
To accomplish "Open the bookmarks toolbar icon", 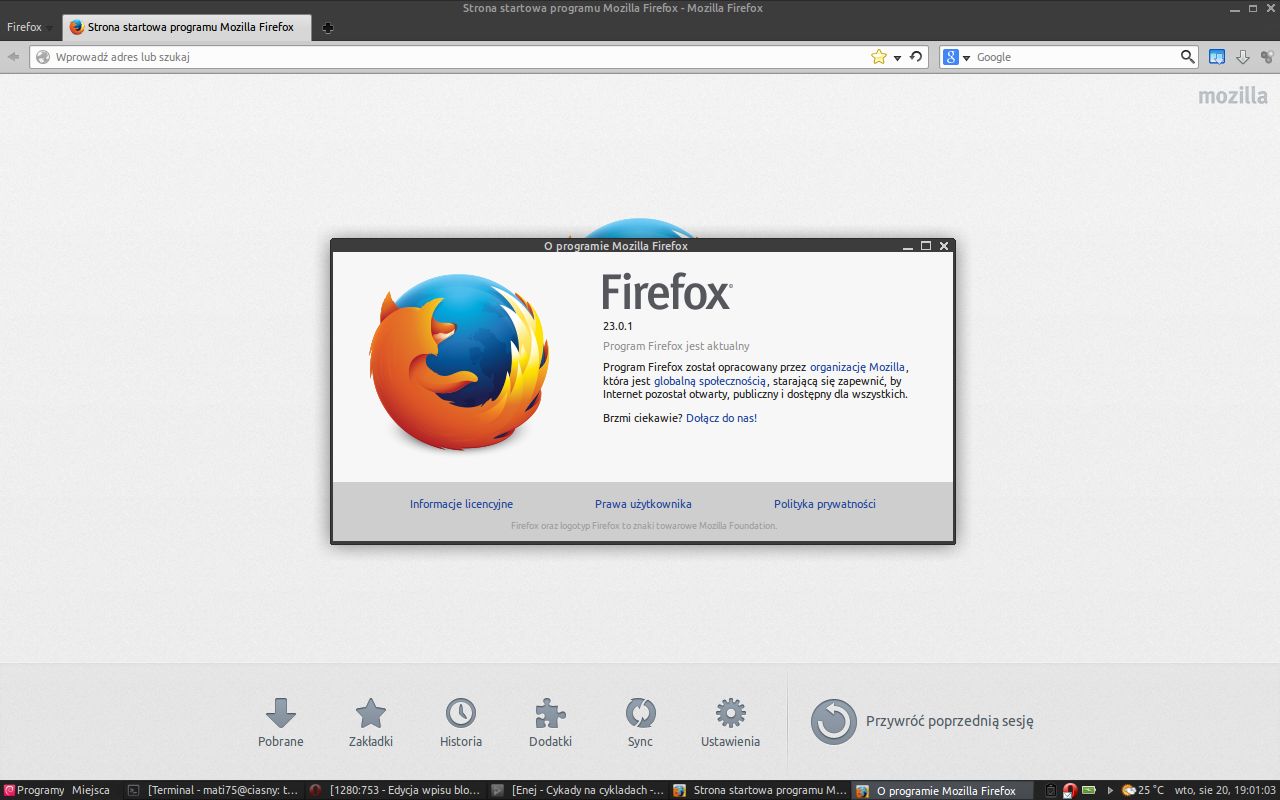I will tap(1217, 57).
